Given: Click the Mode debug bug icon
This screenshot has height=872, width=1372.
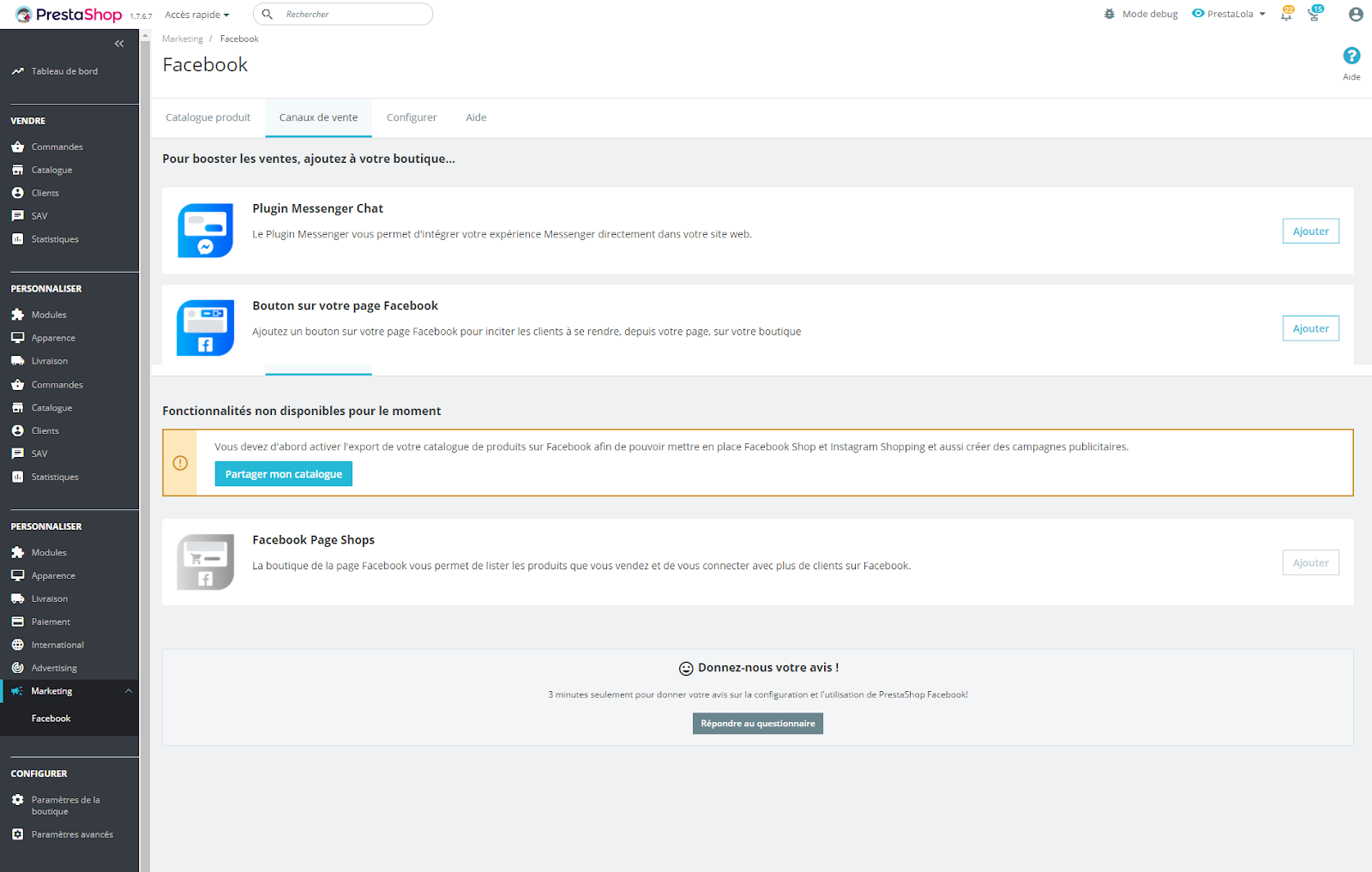Looking at the screenshot, I should (x=1110, y=15).
